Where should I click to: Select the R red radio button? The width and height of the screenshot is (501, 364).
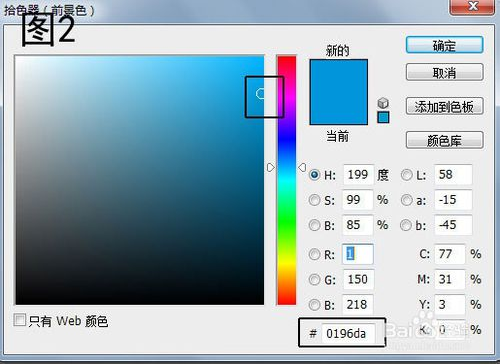point(314,255)
